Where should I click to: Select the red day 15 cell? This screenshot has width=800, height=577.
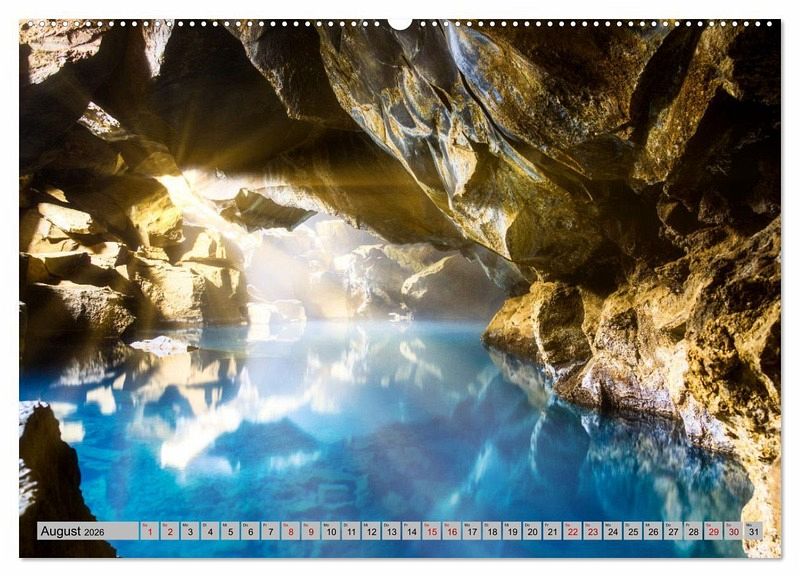point(432,531)
